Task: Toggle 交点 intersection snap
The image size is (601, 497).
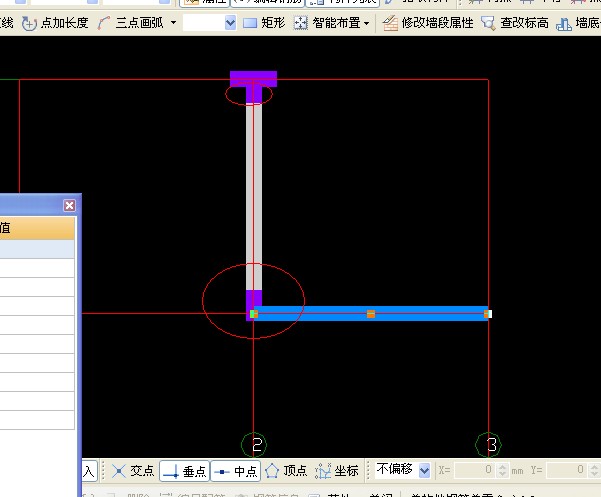Action: [133, 471]
